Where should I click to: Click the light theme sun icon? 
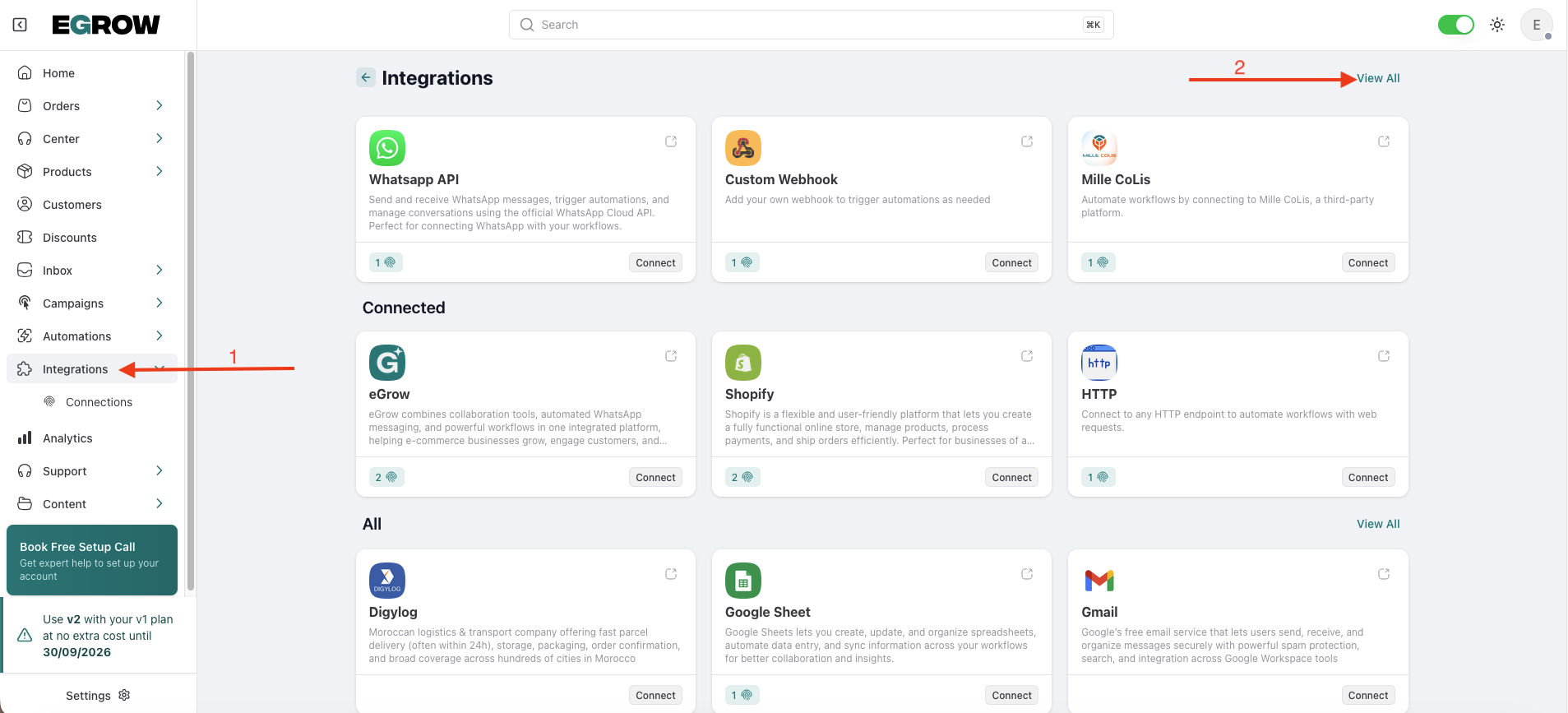(x=1497, y=25)
